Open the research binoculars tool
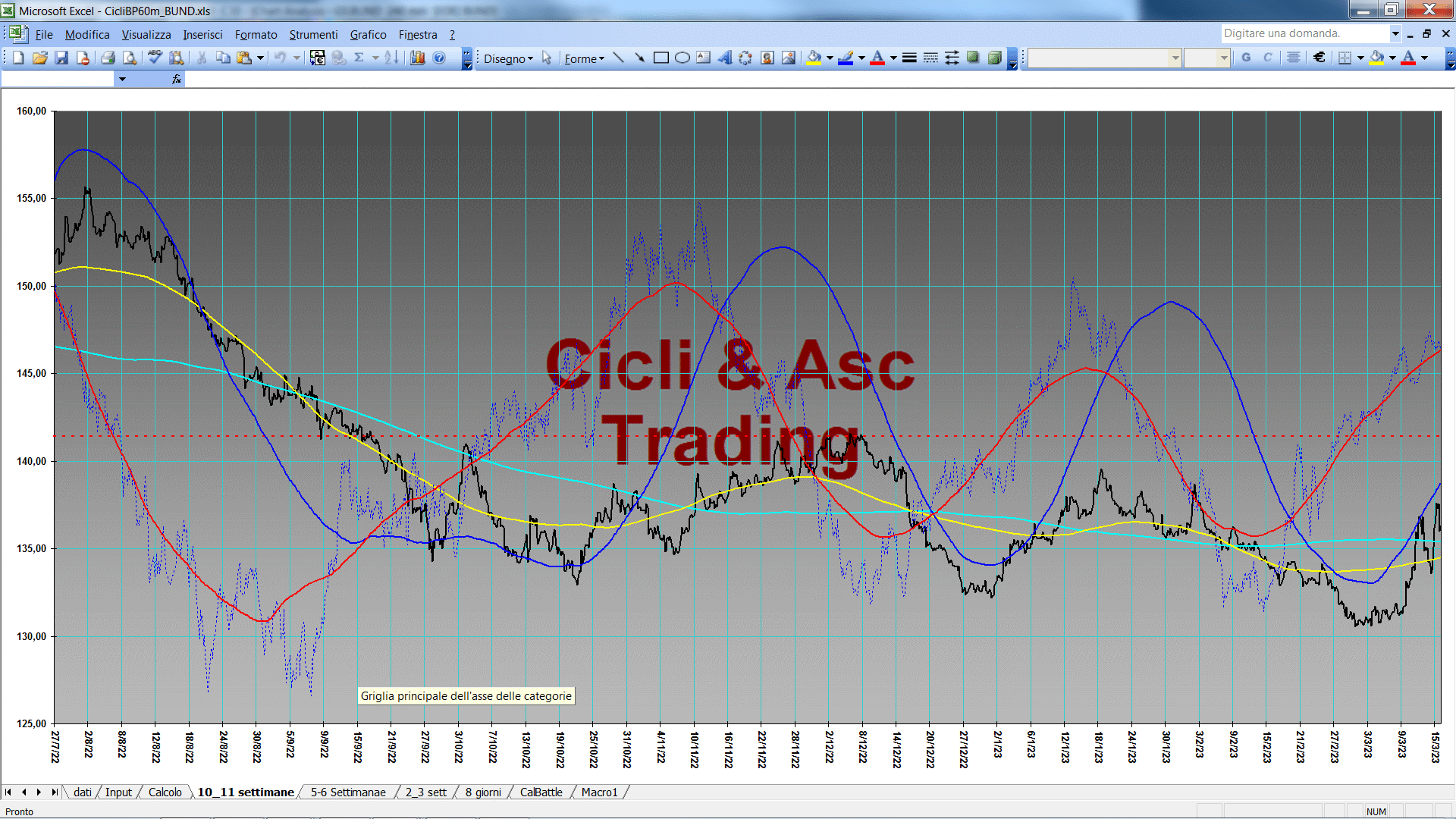 click(x=177, y=58)
